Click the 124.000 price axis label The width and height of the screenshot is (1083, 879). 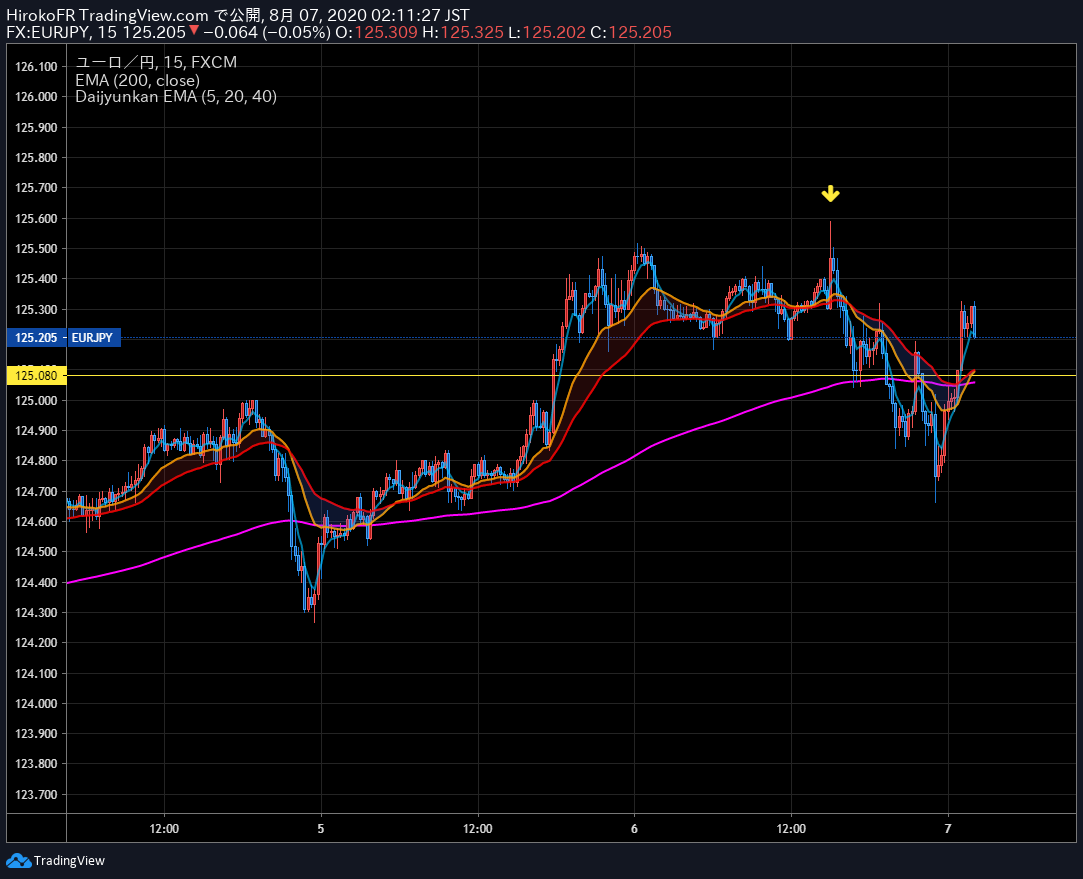pyautogui.click(x=36, y=704)
